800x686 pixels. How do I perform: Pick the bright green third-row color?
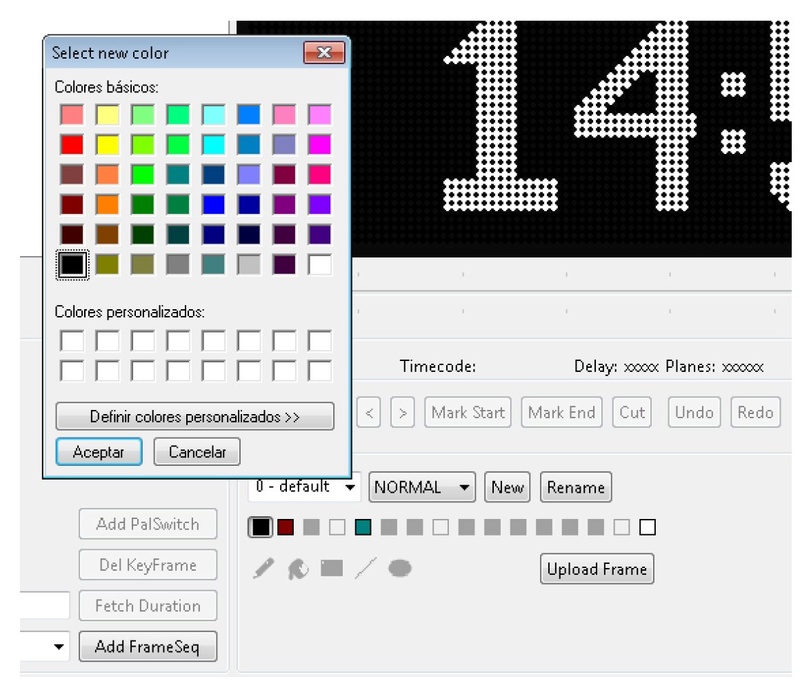click(143, 174)
